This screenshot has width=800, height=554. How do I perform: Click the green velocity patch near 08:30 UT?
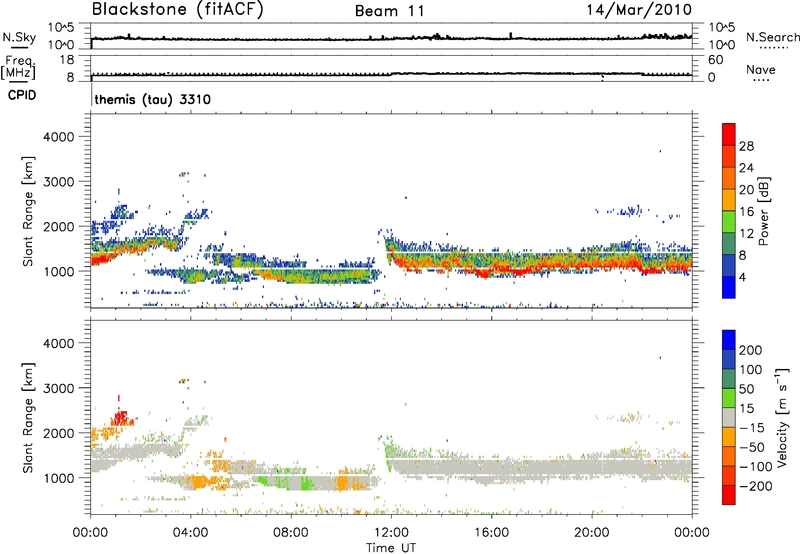306,483
